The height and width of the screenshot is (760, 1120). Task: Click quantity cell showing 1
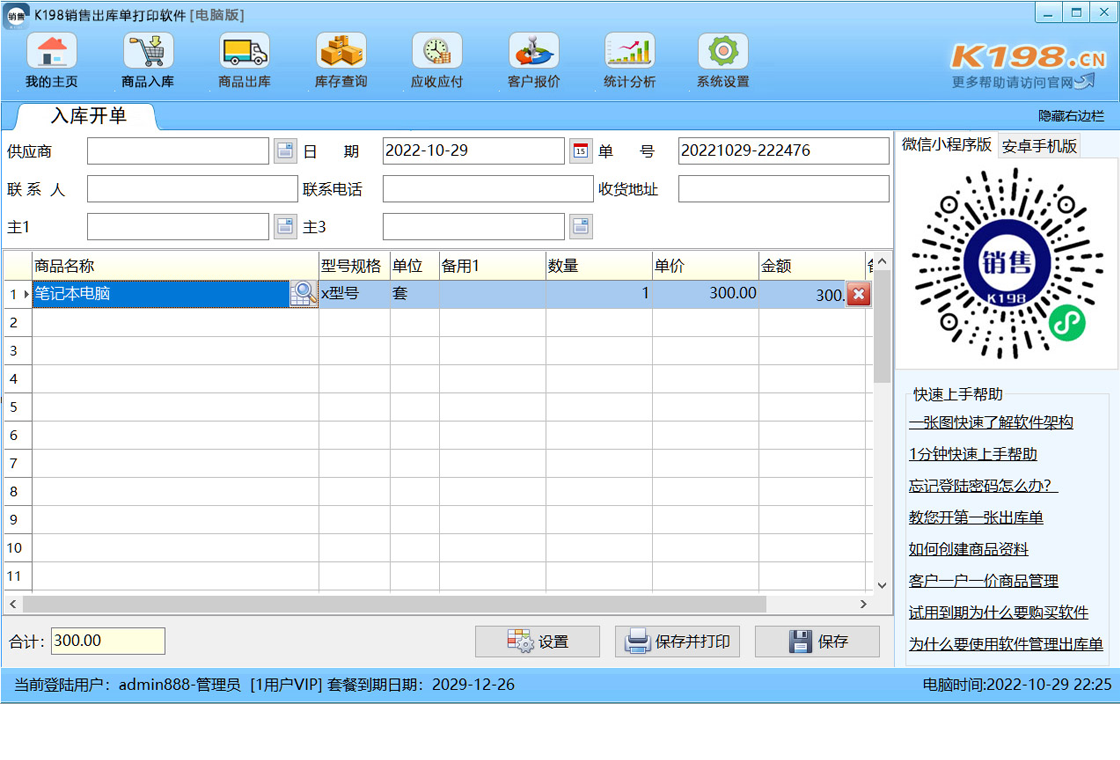599,294
